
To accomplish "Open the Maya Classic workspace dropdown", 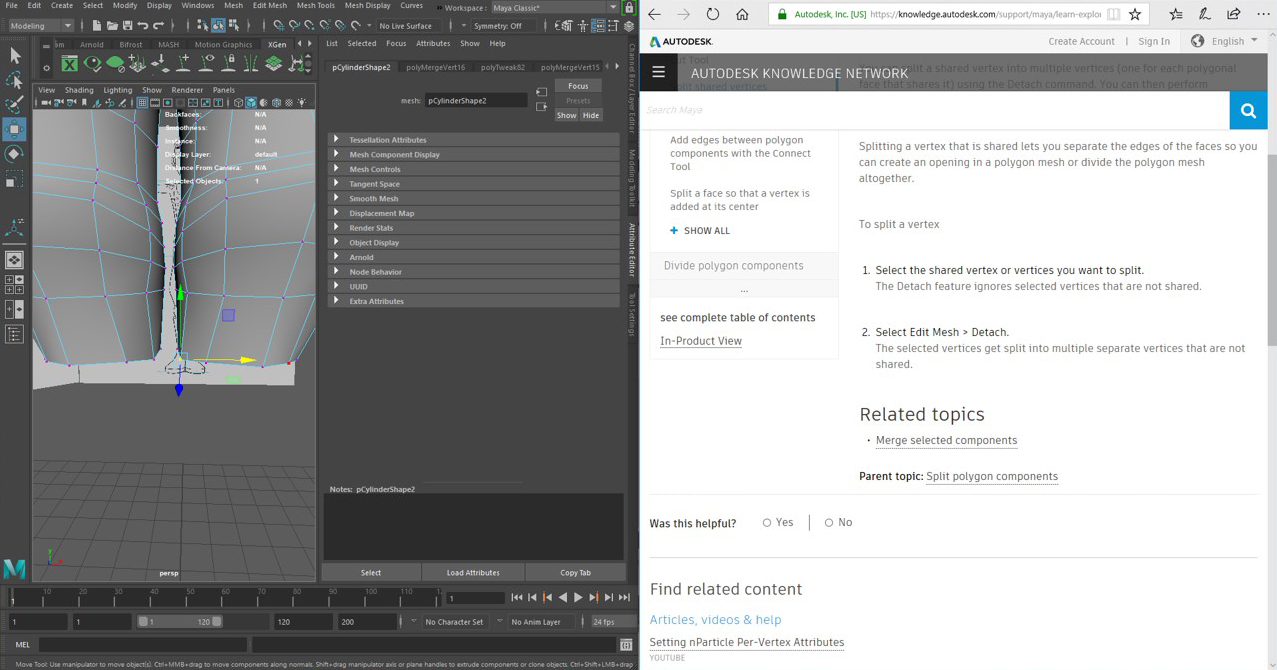I will coord(554,8).
